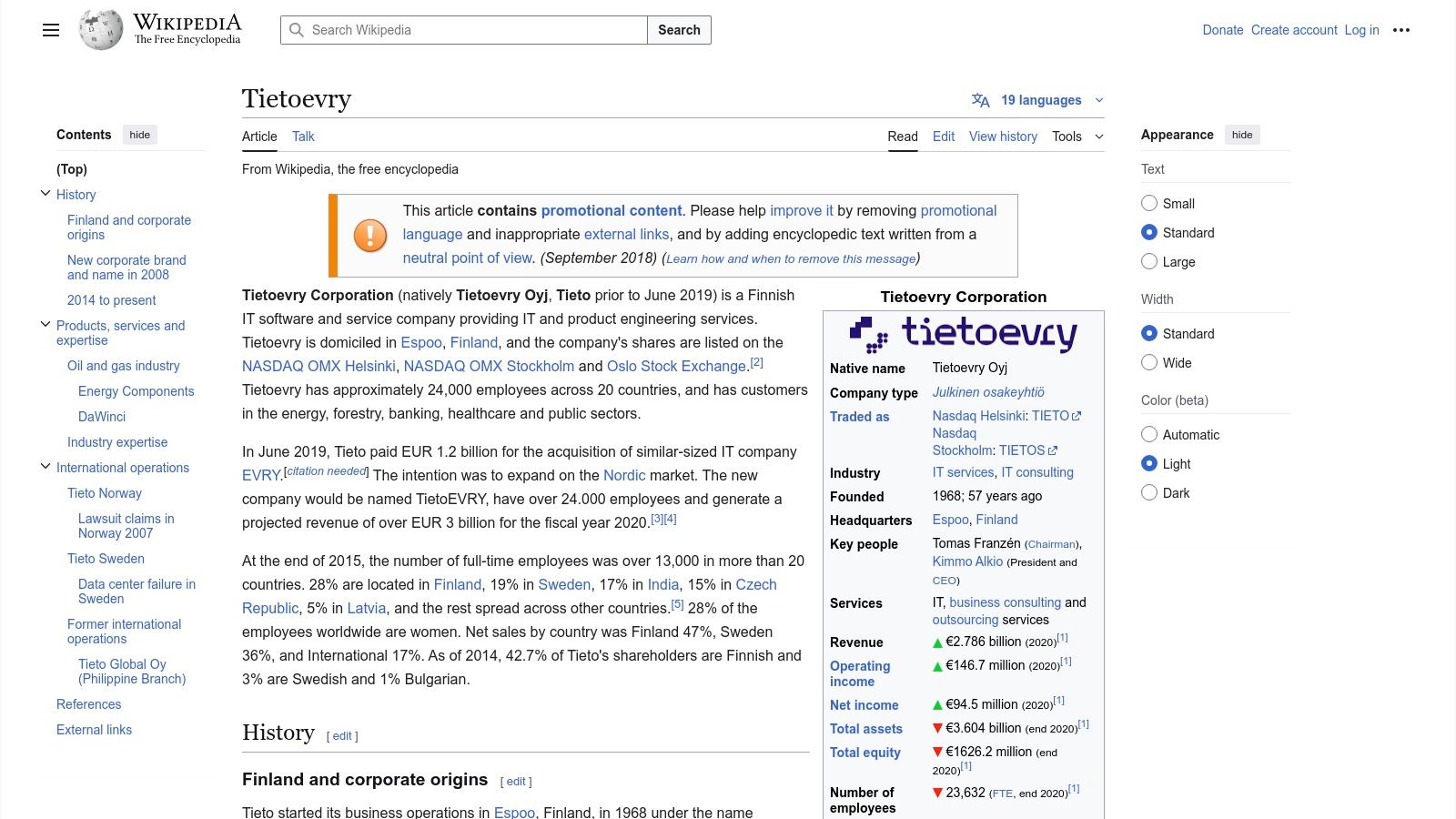Open the Edit tab
This screenshot has width=1456, height=819.
point(944,136)
